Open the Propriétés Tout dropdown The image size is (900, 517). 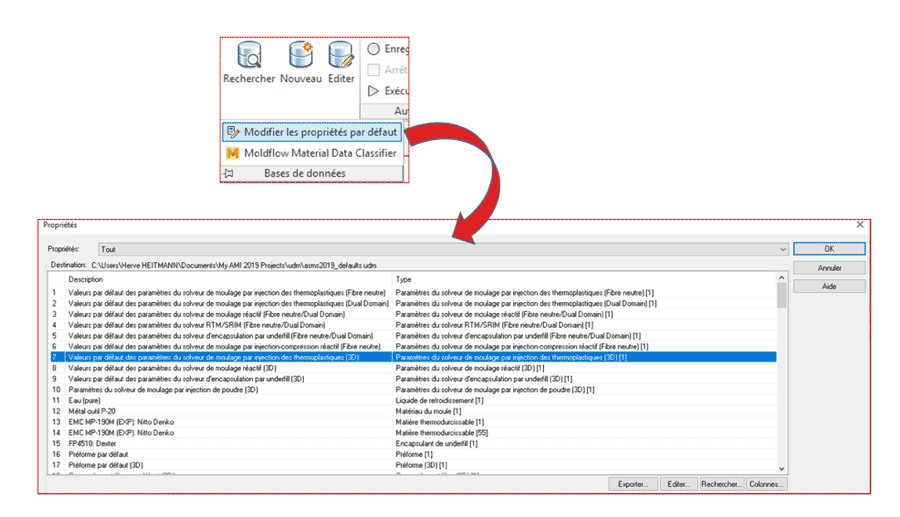(x=443, y=249)
